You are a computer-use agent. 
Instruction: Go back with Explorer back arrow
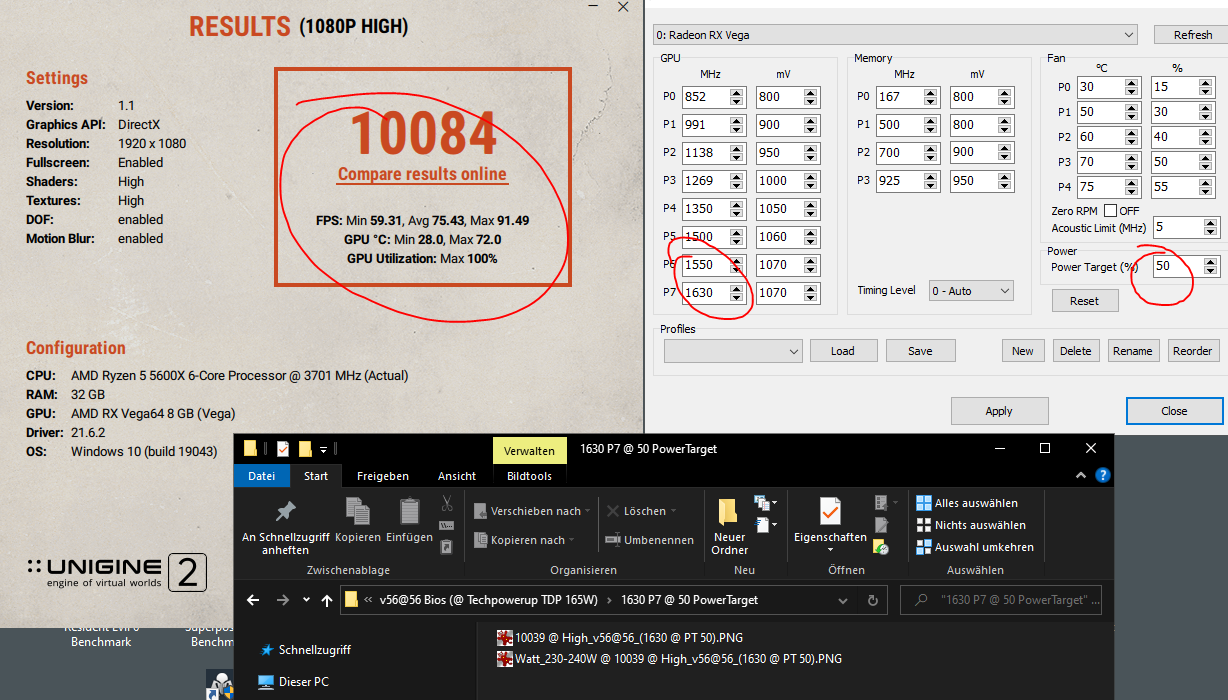point(253,600)
